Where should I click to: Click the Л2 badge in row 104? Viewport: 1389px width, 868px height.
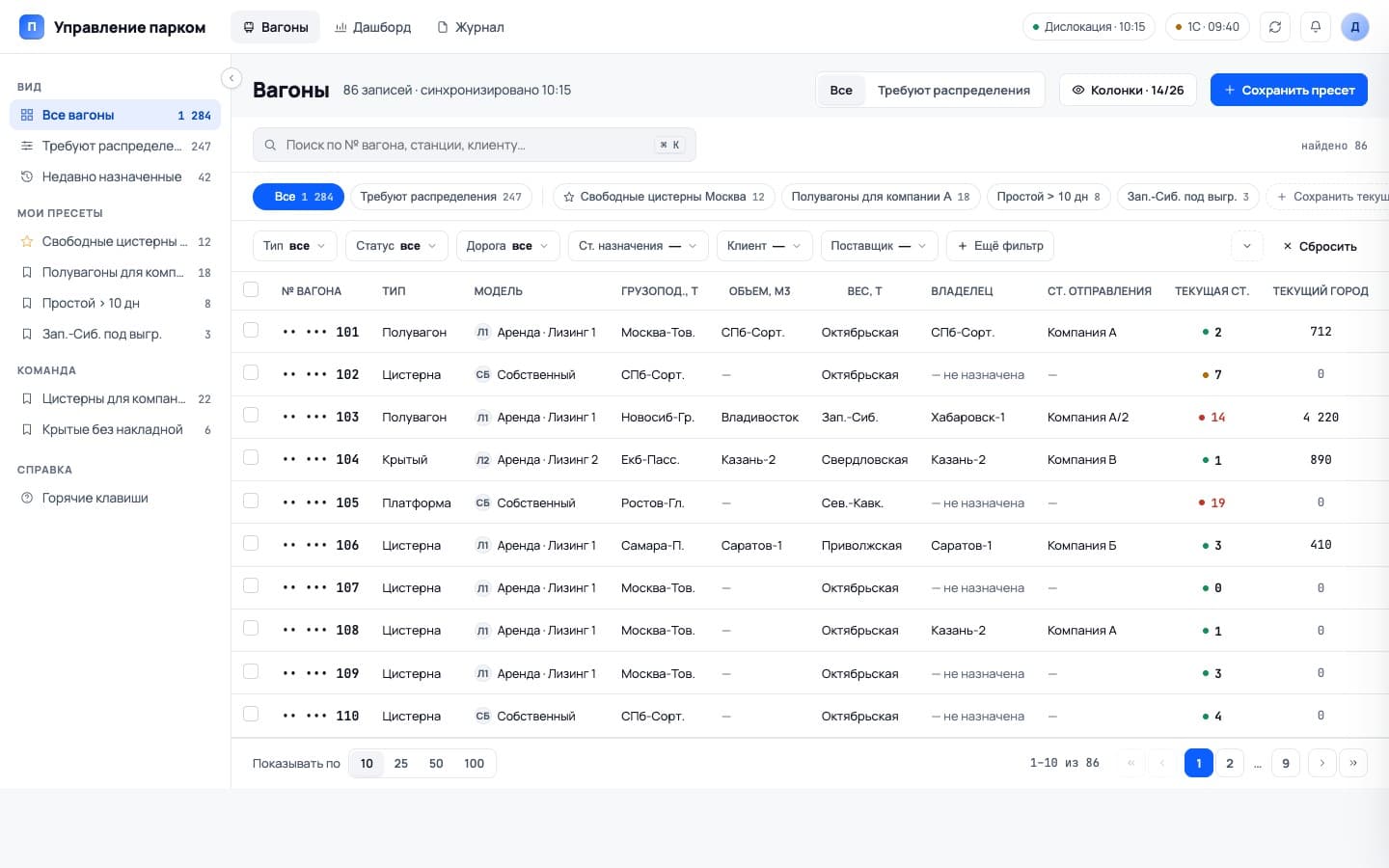[482, 460]
